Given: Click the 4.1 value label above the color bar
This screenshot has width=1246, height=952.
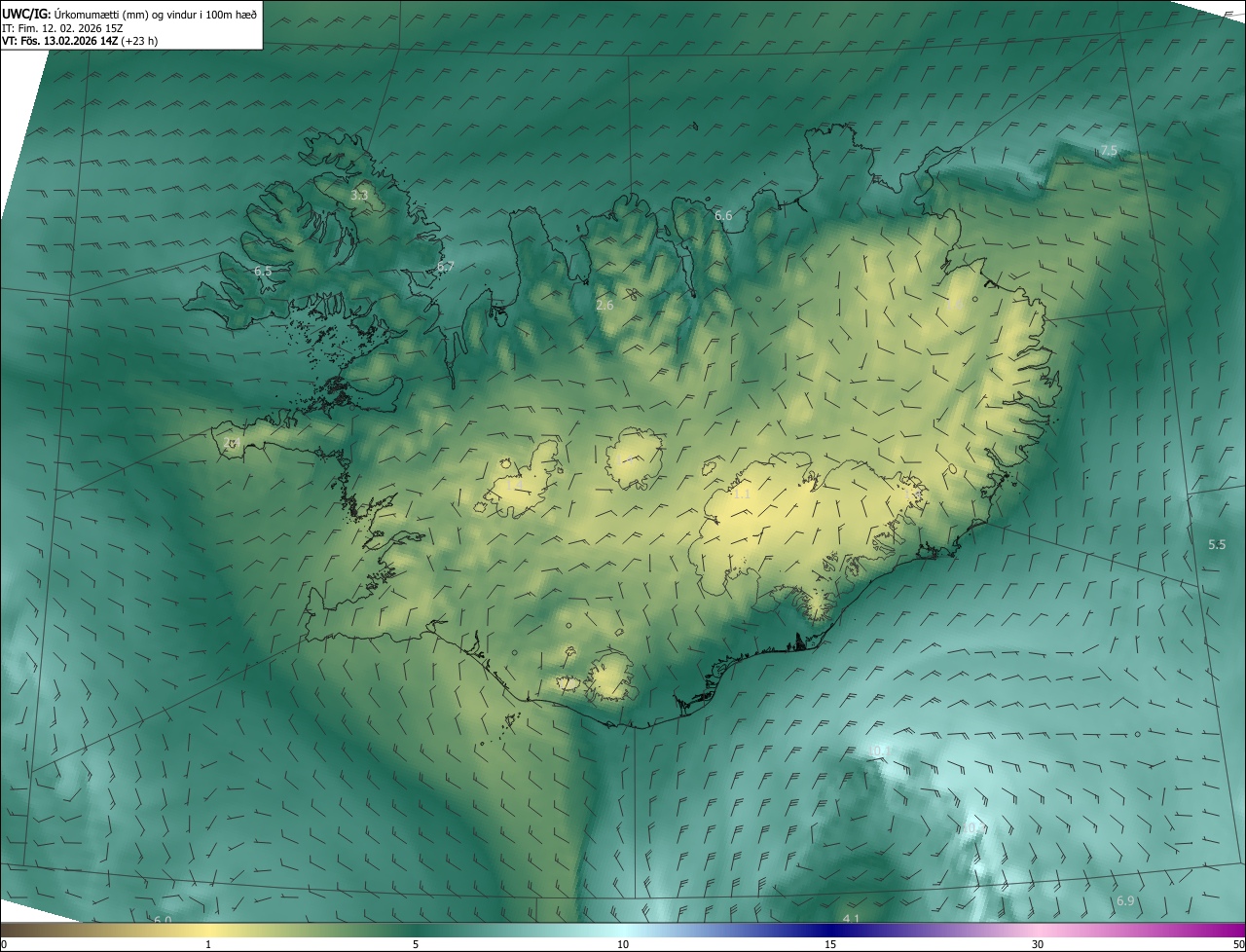Looking at the screenshot, I should (x=851, y=919).
